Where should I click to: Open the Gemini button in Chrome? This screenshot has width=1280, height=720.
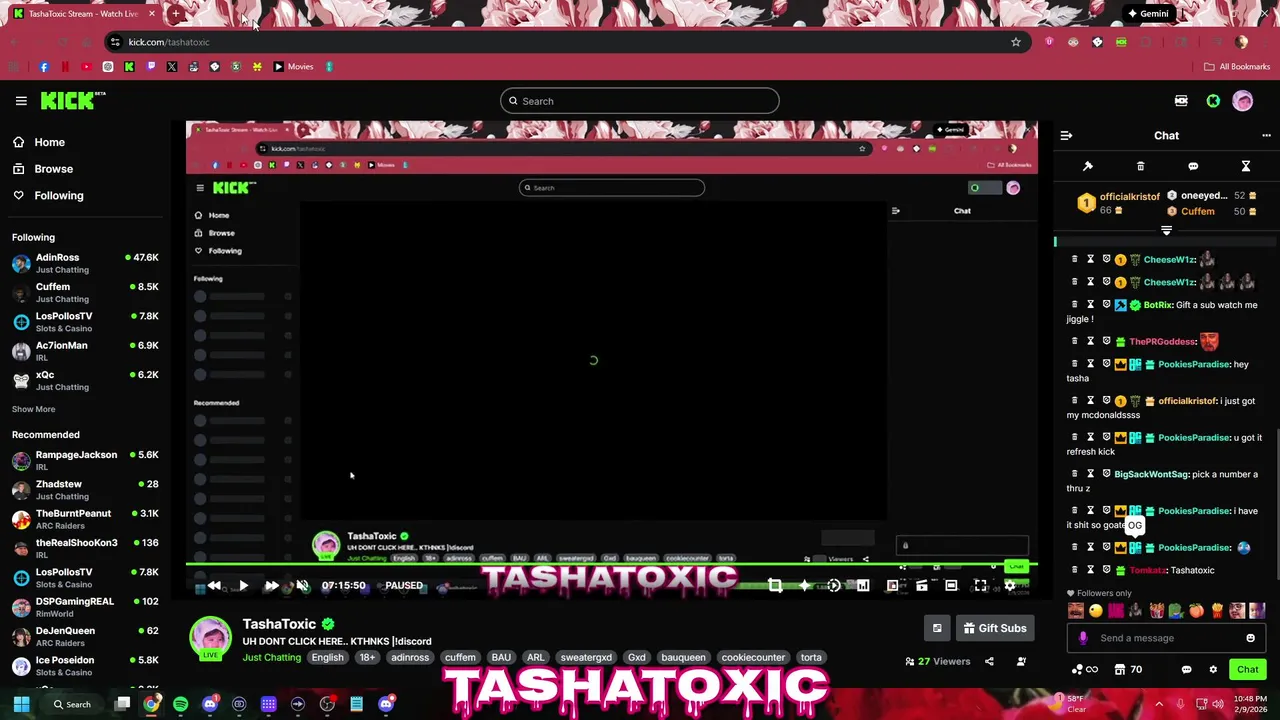[1147, 14]
